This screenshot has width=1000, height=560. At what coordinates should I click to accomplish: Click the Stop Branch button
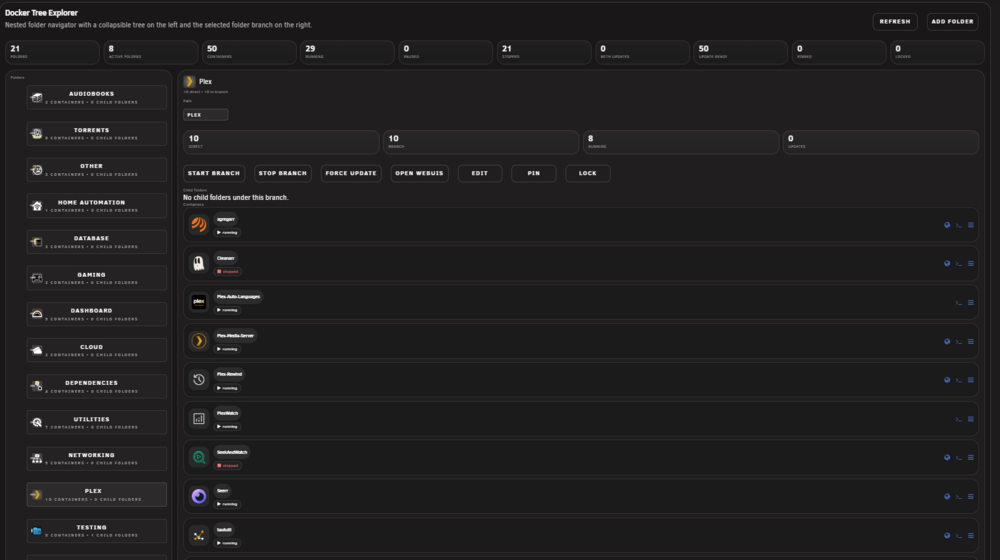[x=283, y=173]
